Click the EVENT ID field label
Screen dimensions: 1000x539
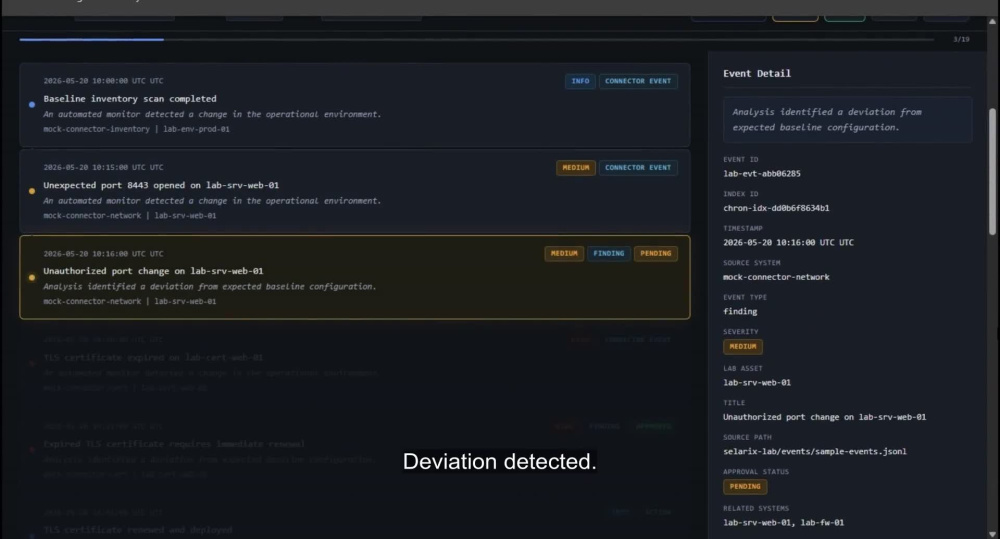tap(740, 159)
